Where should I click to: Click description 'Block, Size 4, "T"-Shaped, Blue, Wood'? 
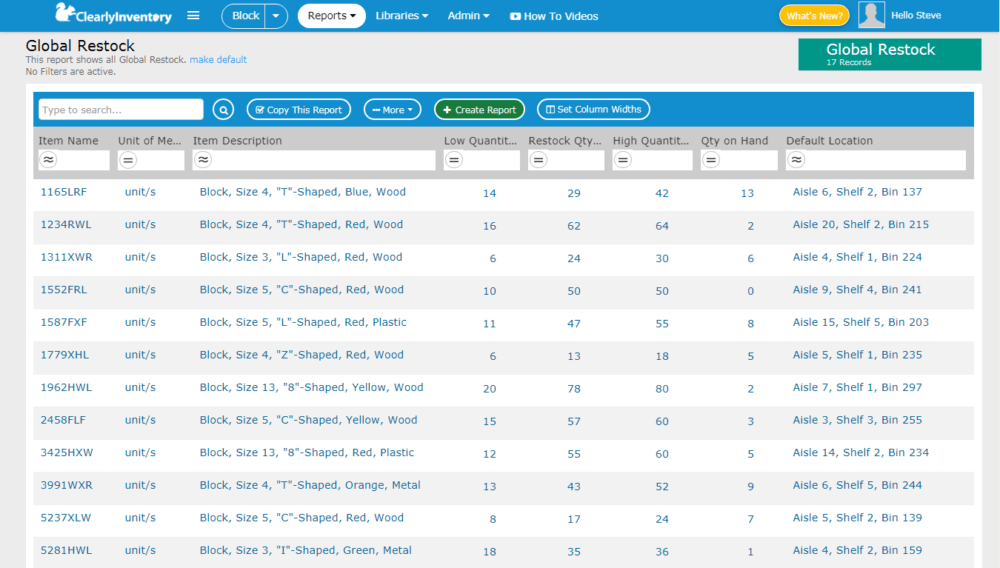point(302,192)
